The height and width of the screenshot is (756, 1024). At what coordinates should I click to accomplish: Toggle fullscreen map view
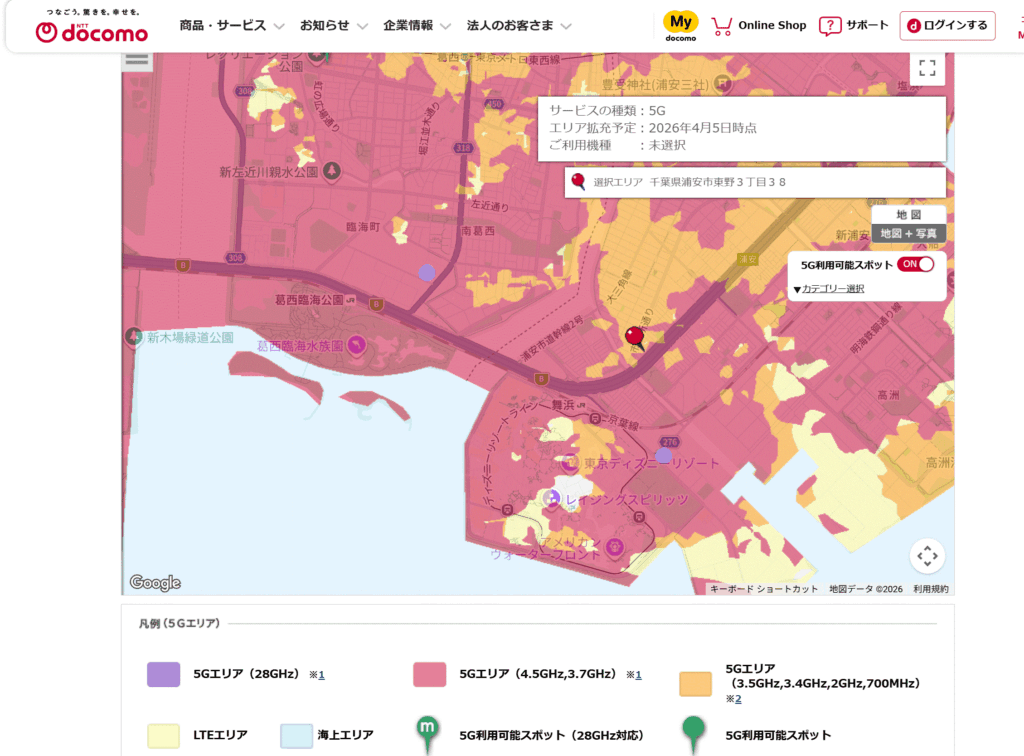[927, 68]
